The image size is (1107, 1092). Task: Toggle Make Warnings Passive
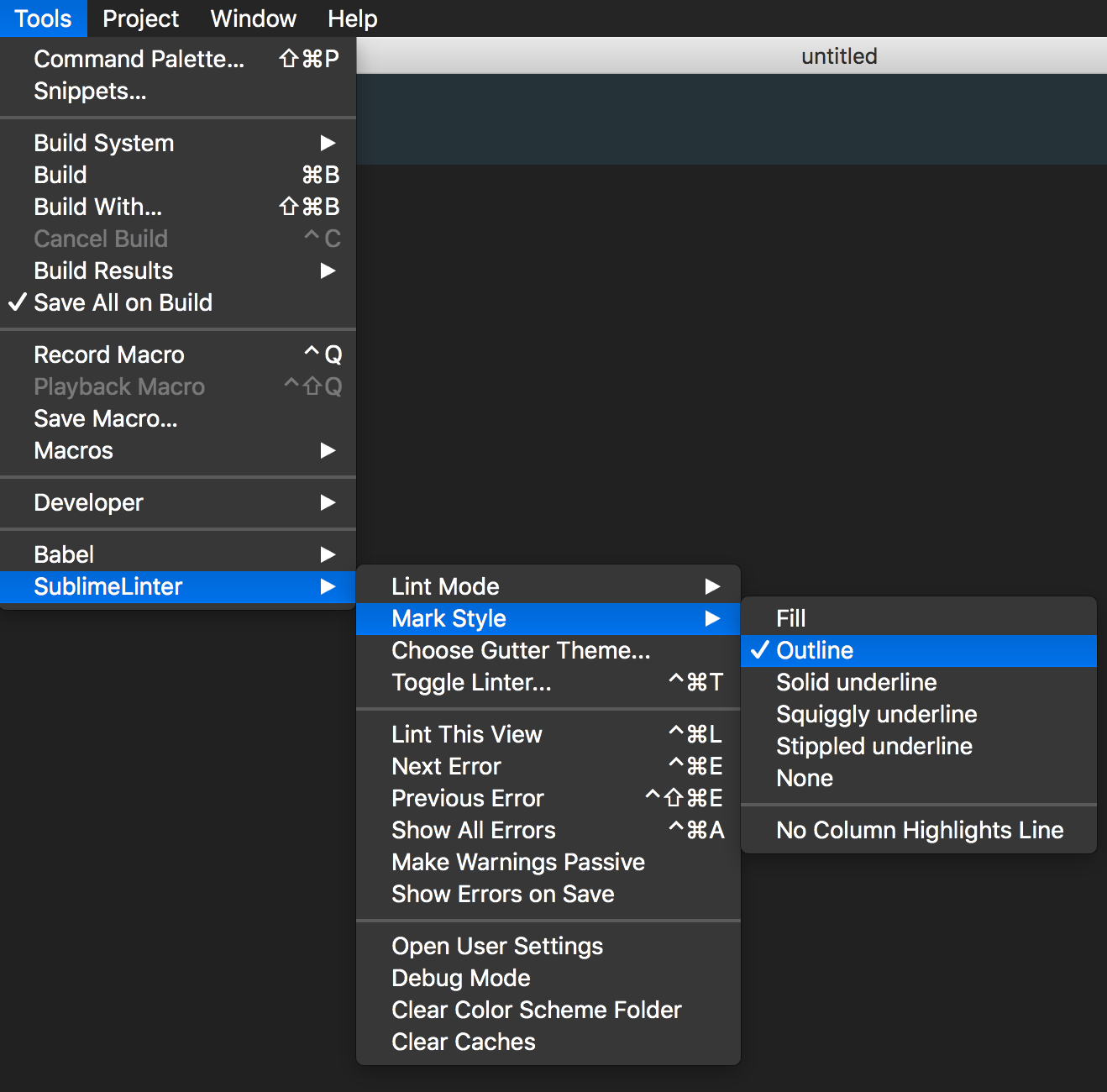[x=548, y=862]
